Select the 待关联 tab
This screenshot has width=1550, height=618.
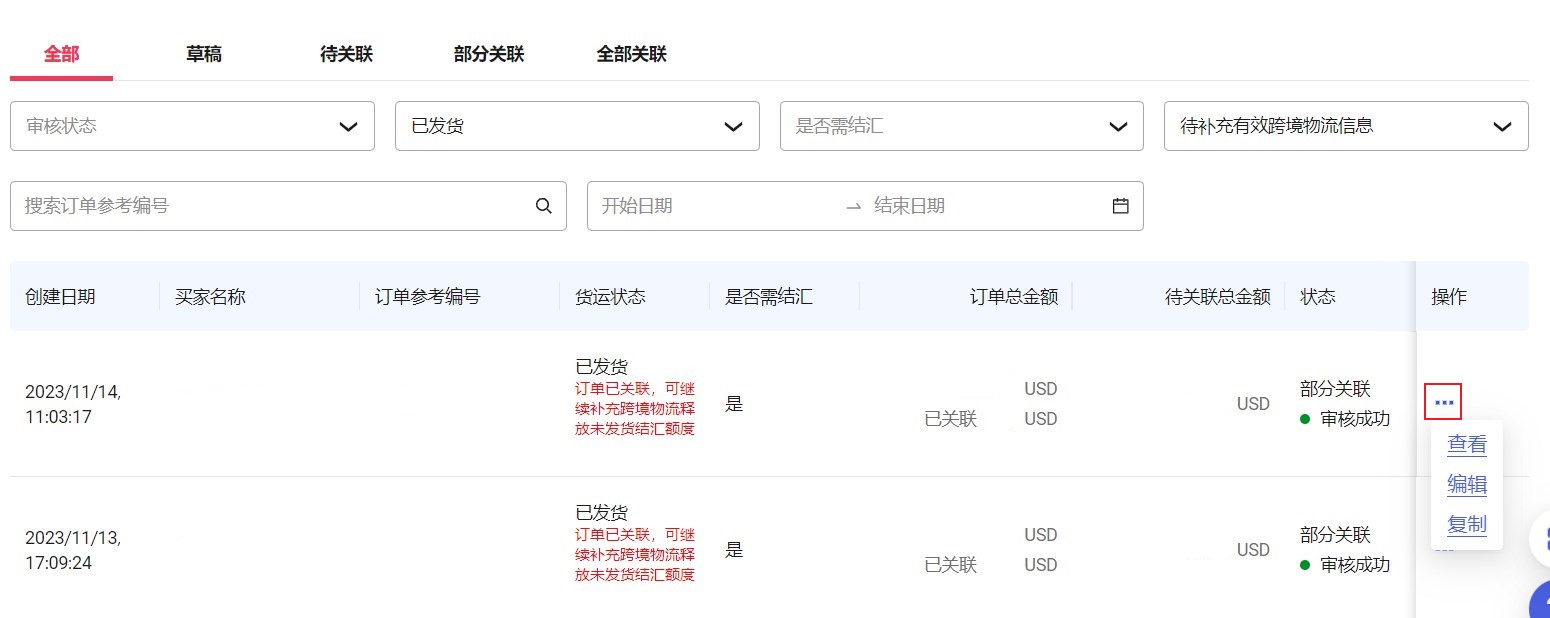[346, 54]
